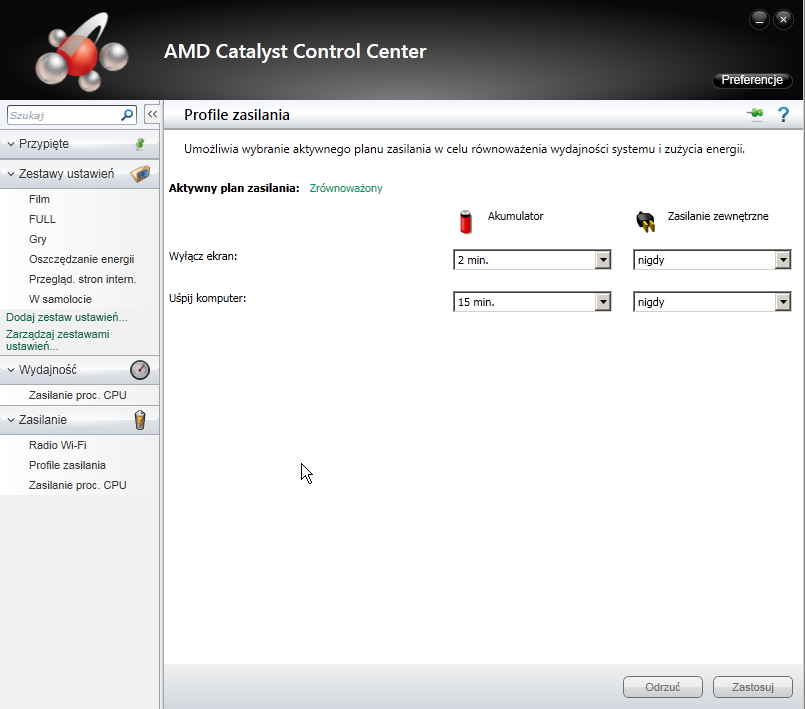Image resolution: width=805 pixels, height=709 pixels.
Task: Open Uśpij komputer dropdown for Zasilanie zewnętrzne
Action: coord(712,302)
